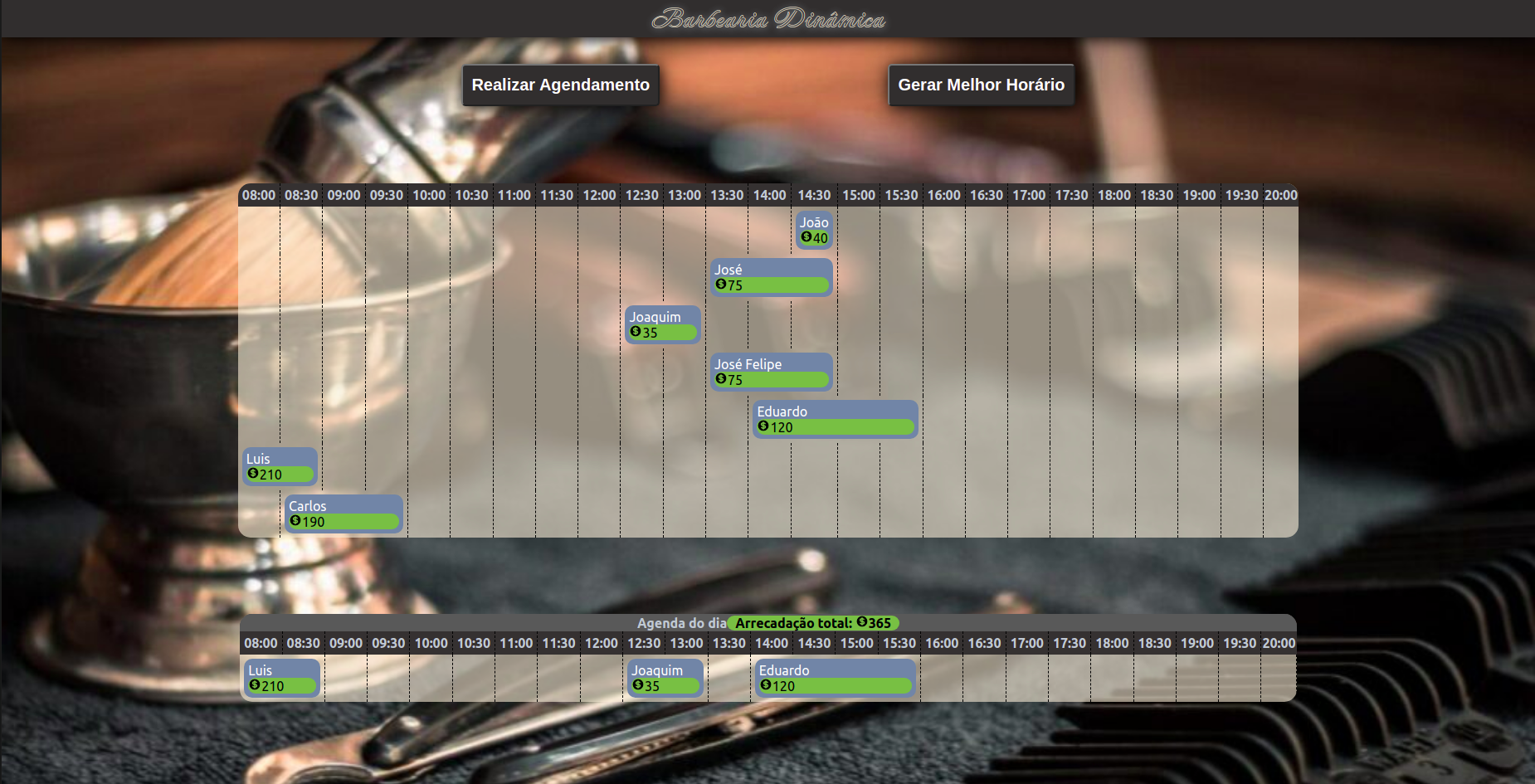Click coin icon on Agenda do dia Eduardo card
1535x784 pixels.
[x=766, y=685]
